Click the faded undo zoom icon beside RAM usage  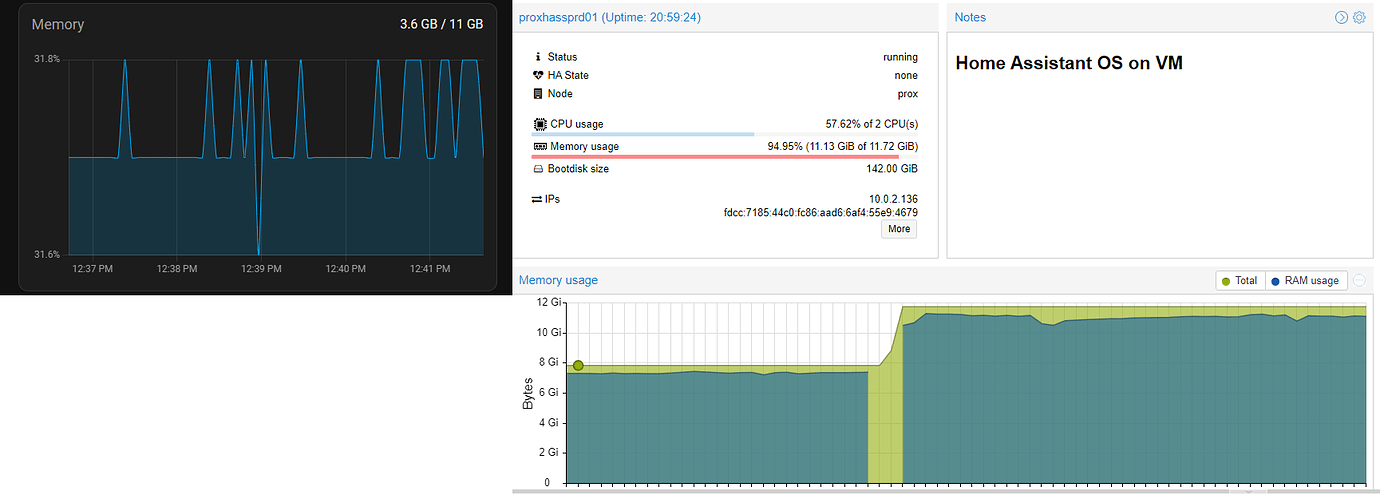[1359, 281]
